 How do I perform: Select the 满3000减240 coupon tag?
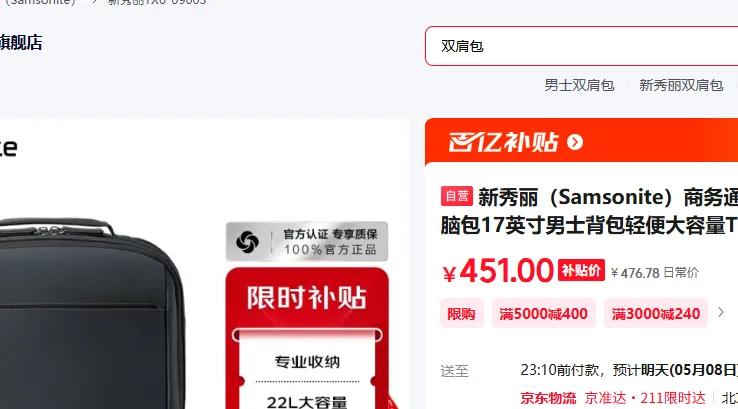tap(656, 313)
